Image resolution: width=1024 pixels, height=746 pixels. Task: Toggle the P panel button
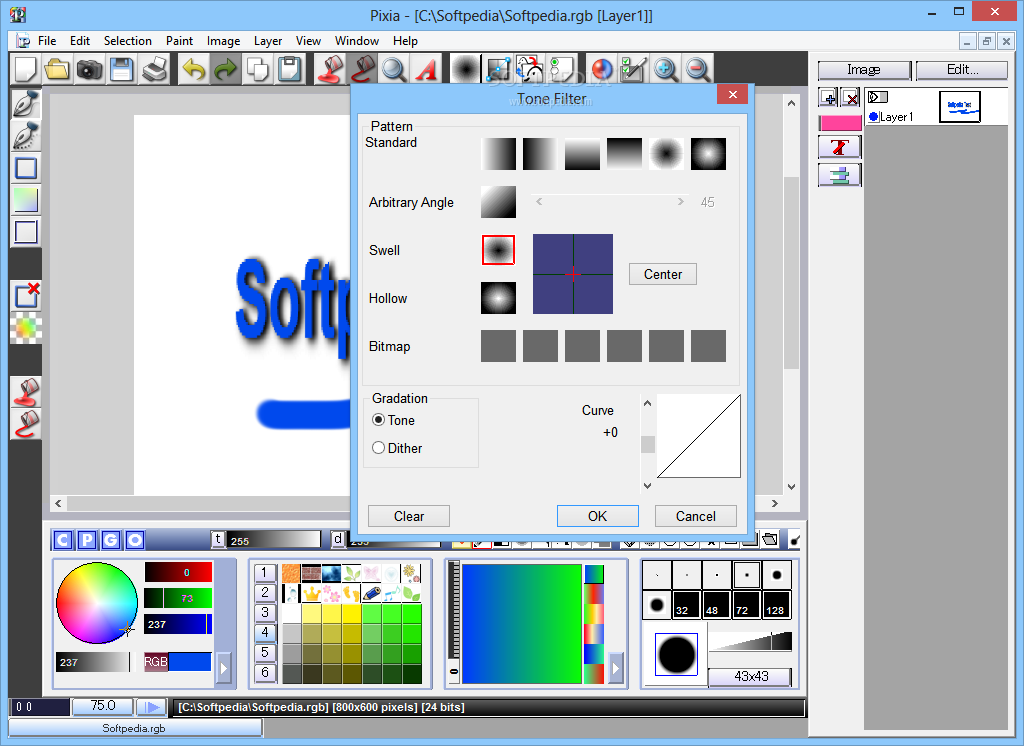point(87,540)
